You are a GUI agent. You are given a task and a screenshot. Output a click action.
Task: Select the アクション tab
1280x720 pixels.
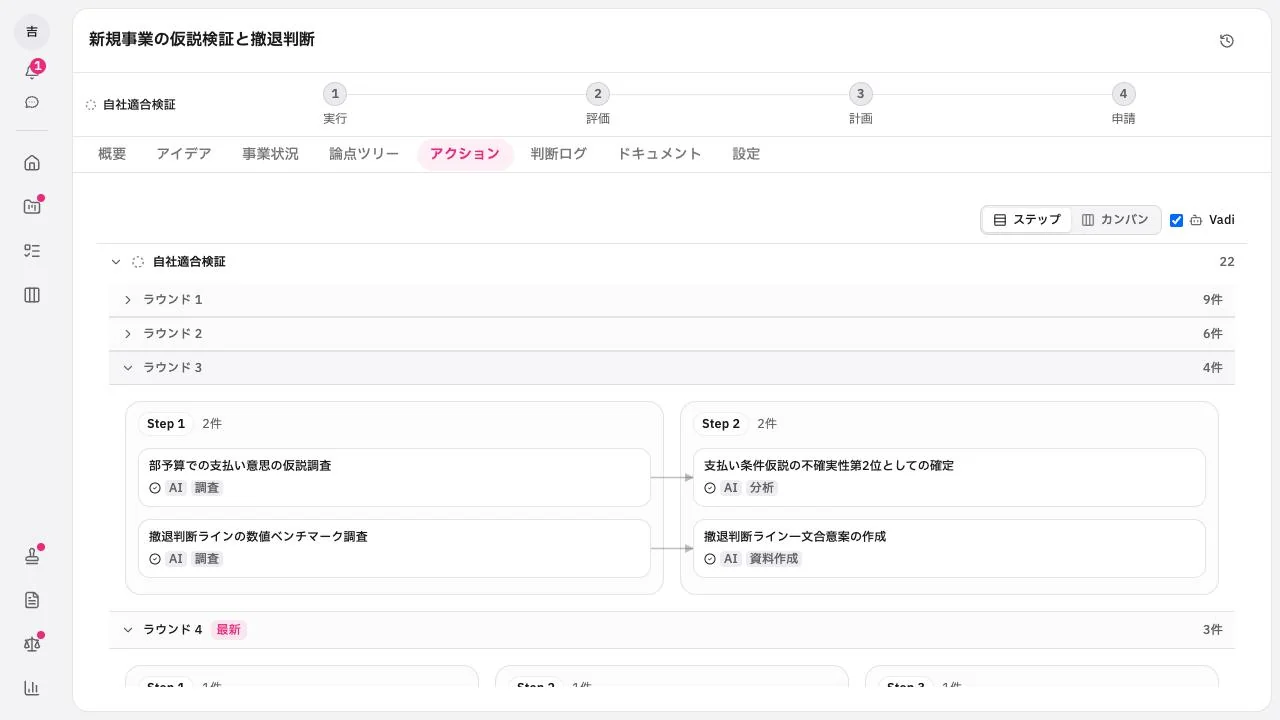(465, 154)
